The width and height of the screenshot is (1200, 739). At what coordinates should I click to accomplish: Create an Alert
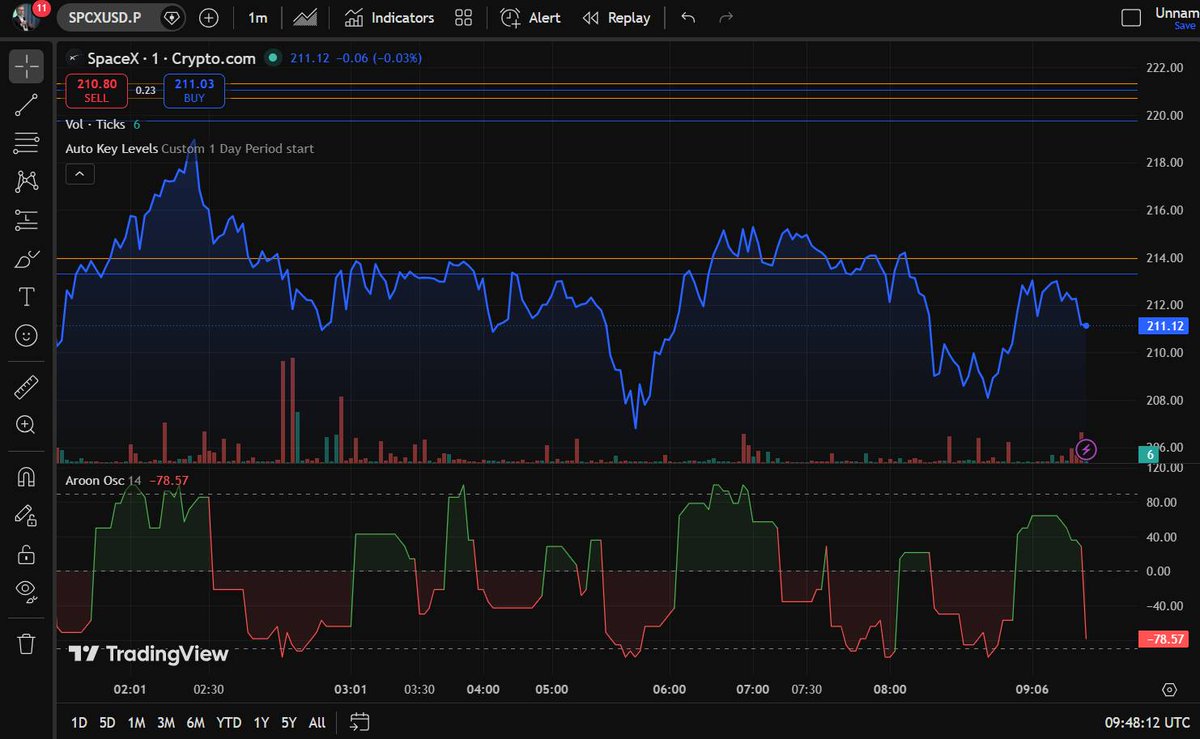click(531, 17)
